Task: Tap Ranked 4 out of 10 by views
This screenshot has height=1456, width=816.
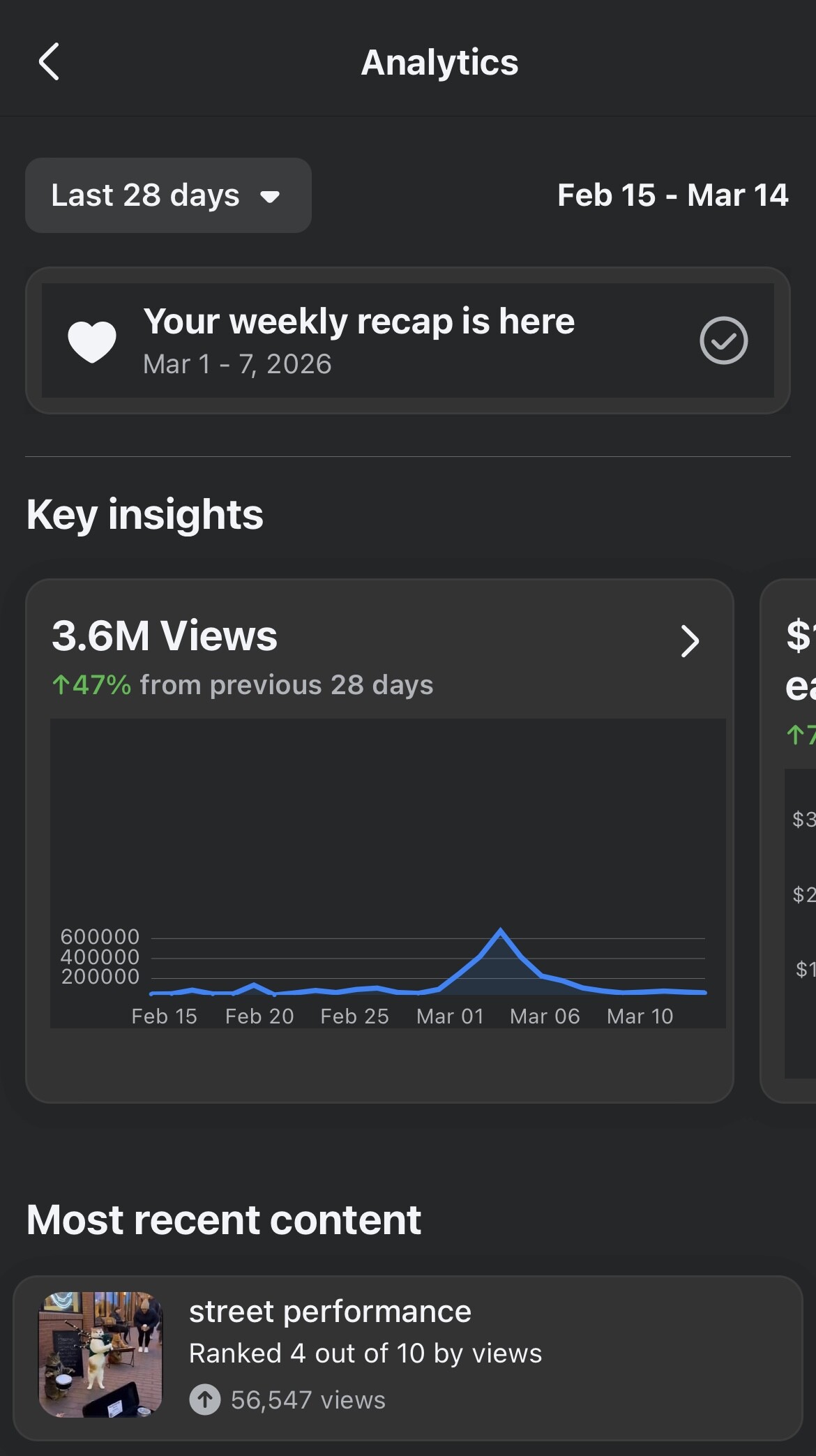Action: point(365,1353)
